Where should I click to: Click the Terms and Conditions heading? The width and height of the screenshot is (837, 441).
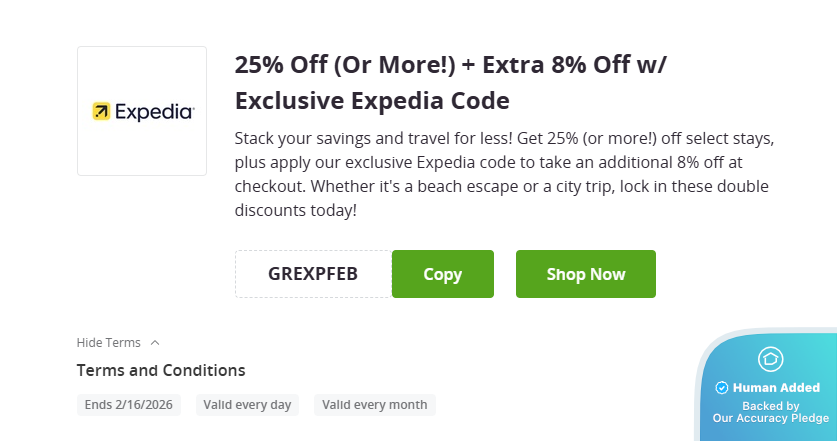[161, 370]
